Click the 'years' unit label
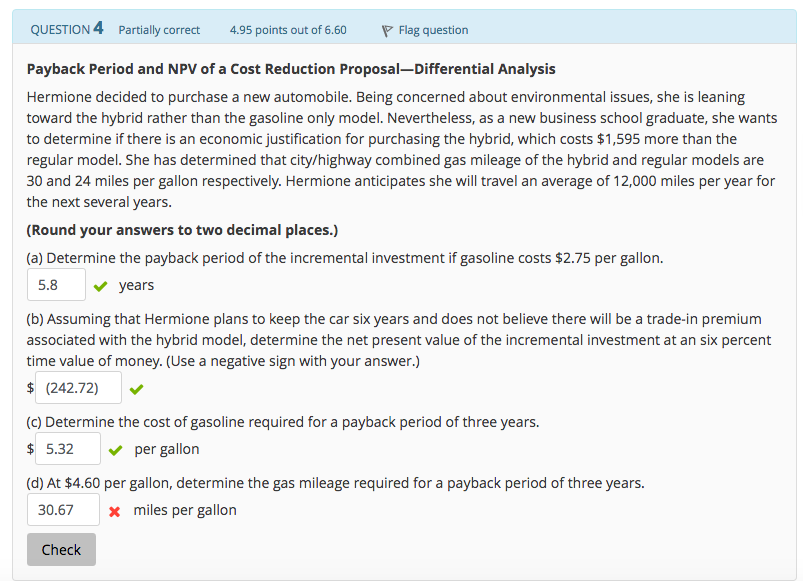The height and width of the screenshot is (581, 803). [136, 285]
